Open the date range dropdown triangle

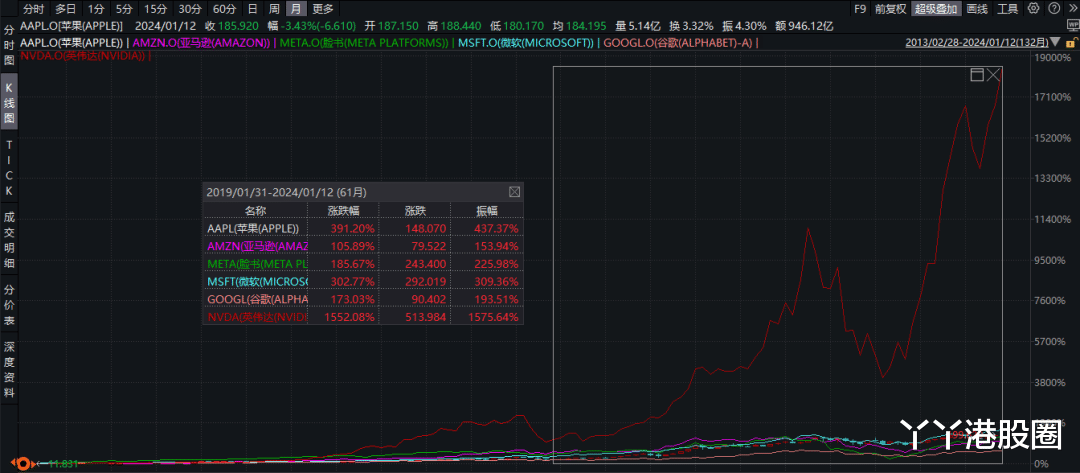point(1056,43)
